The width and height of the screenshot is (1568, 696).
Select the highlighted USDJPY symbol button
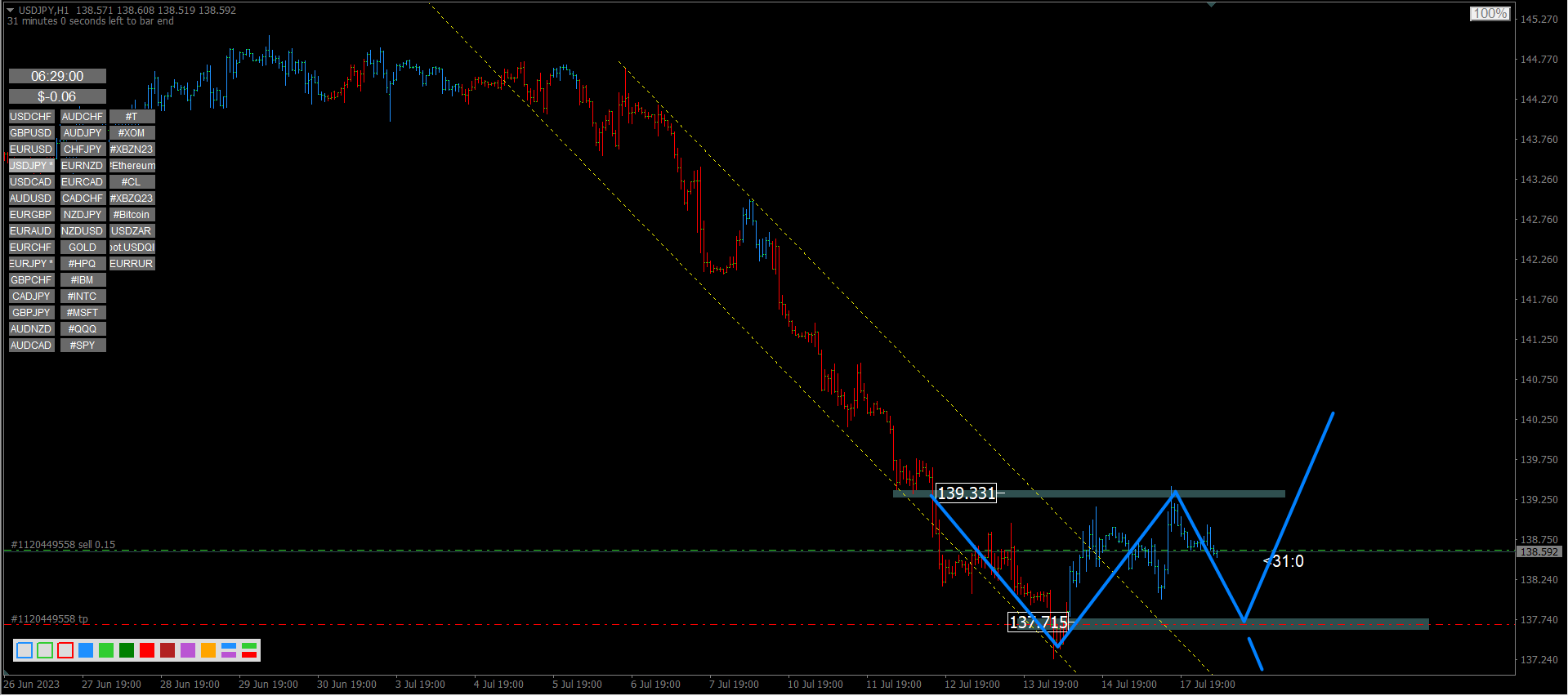[31, 166]
